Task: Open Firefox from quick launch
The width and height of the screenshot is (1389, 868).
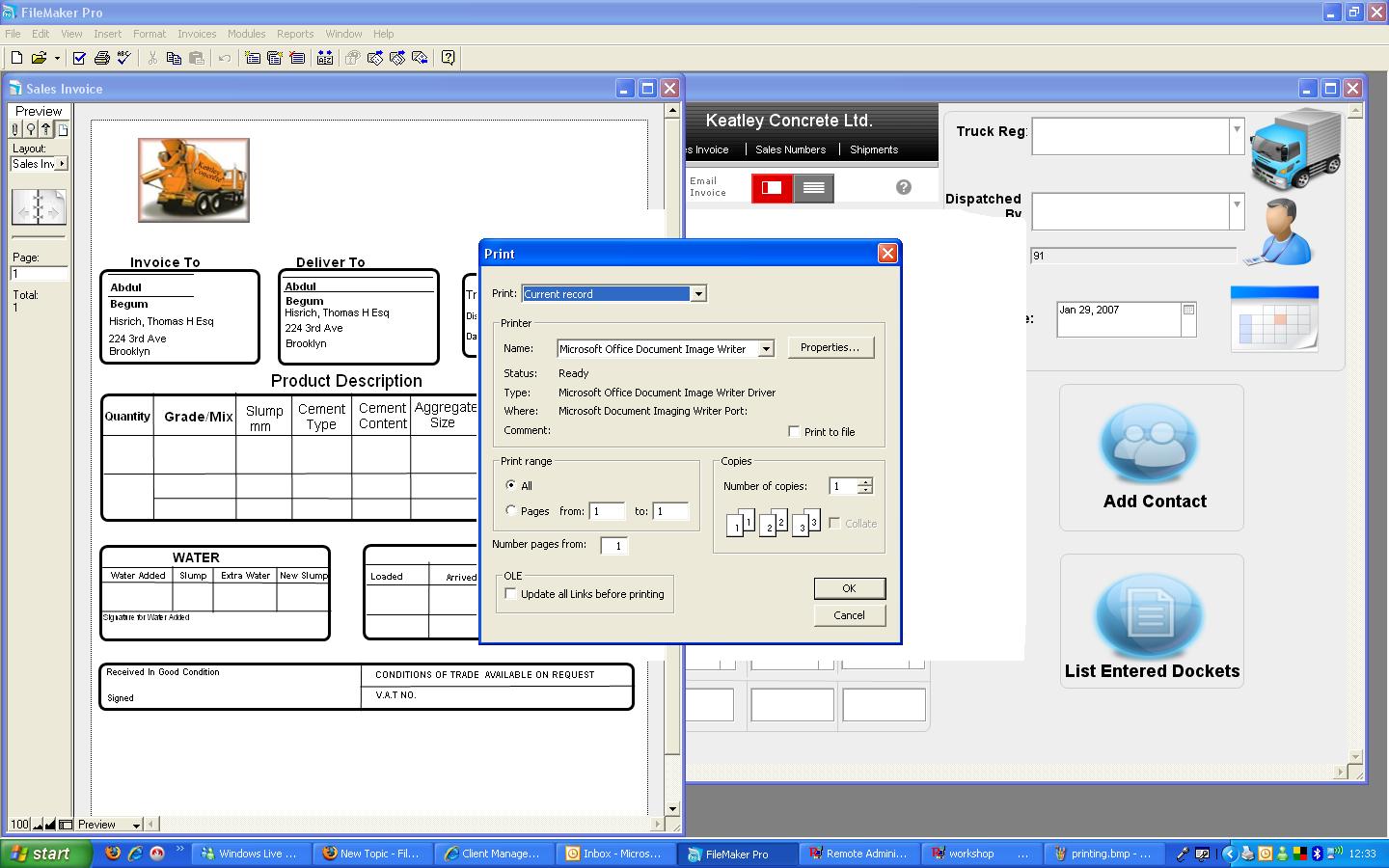Action: 113,854
